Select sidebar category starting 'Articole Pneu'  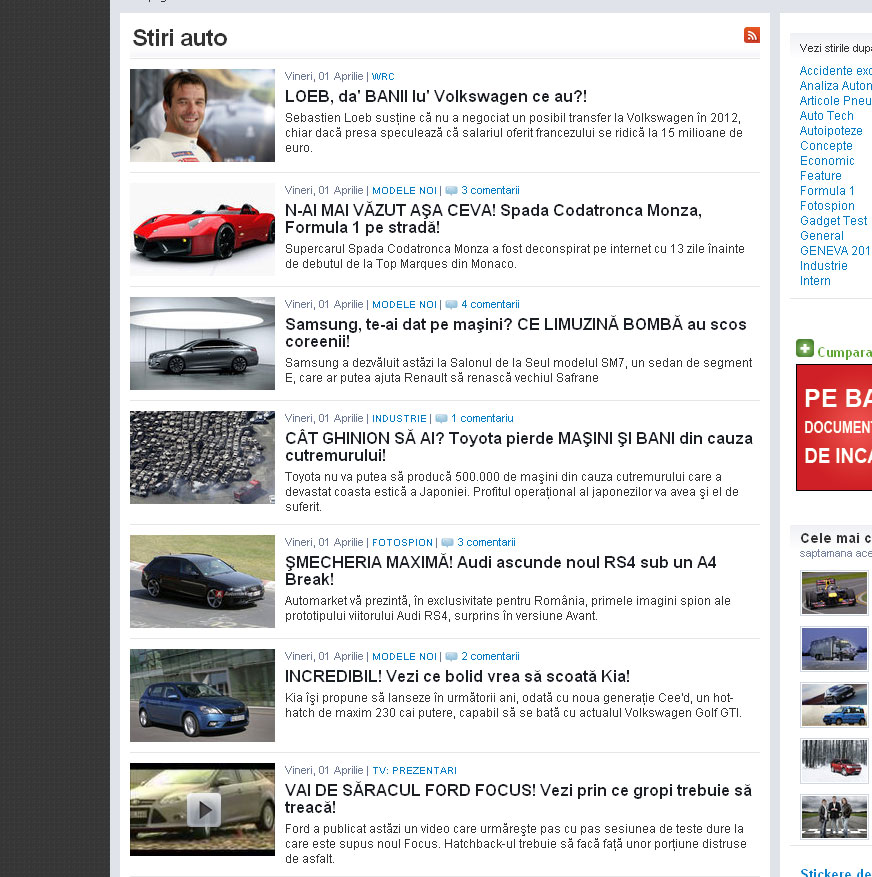836,101
